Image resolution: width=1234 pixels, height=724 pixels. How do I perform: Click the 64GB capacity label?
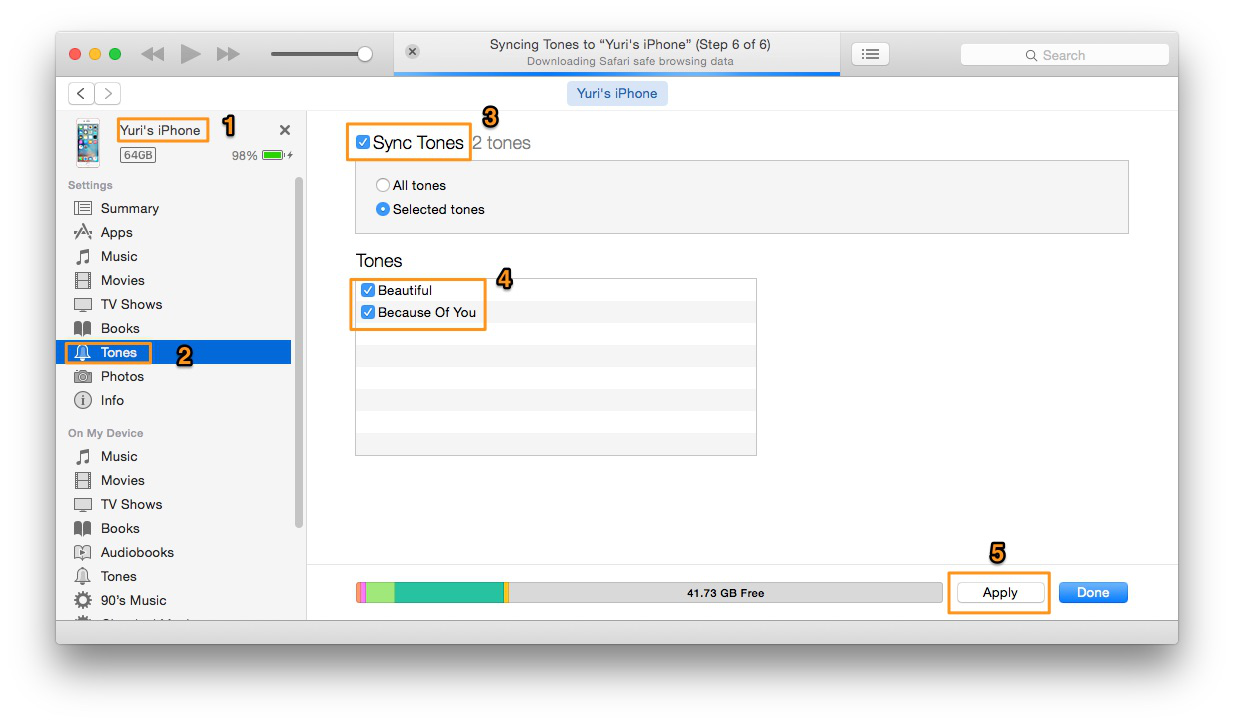[138, 155]
